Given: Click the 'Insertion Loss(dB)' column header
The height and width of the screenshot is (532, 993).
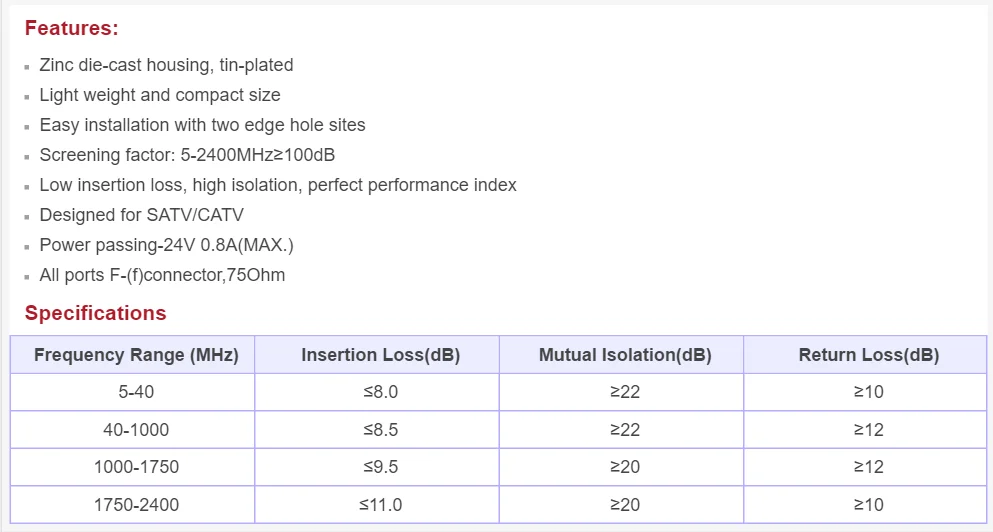Looking at the screenshot, I should (x=381, y=355).
